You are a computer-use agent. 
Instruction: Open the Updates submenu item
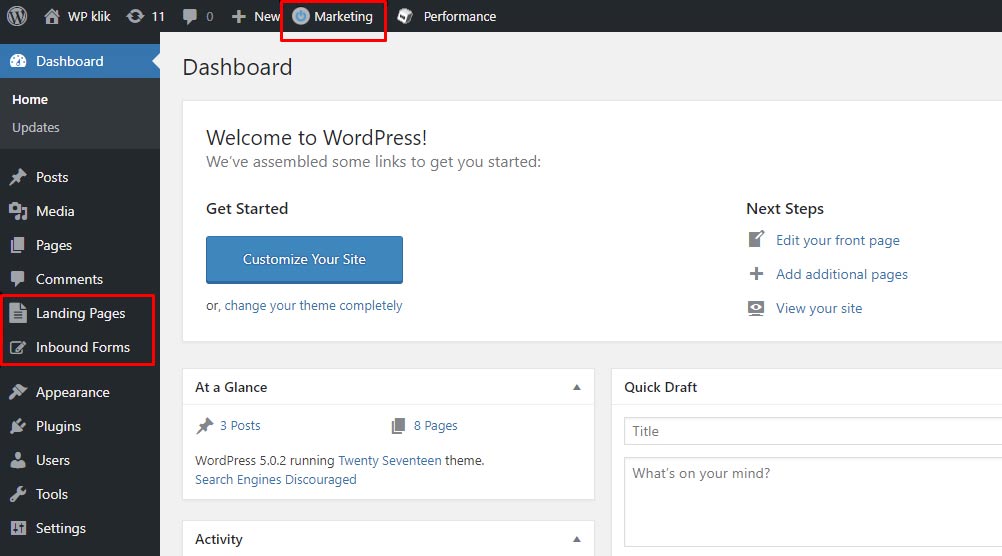coord(36,127)
